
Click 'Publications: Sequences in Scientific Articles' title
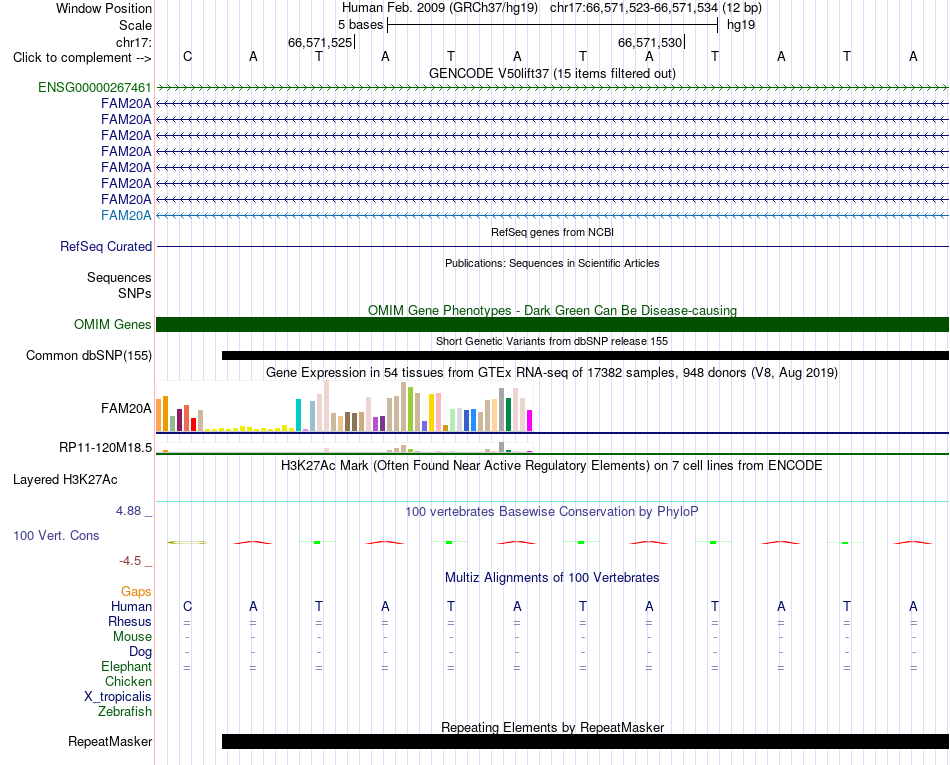click(x=552, y=263)
